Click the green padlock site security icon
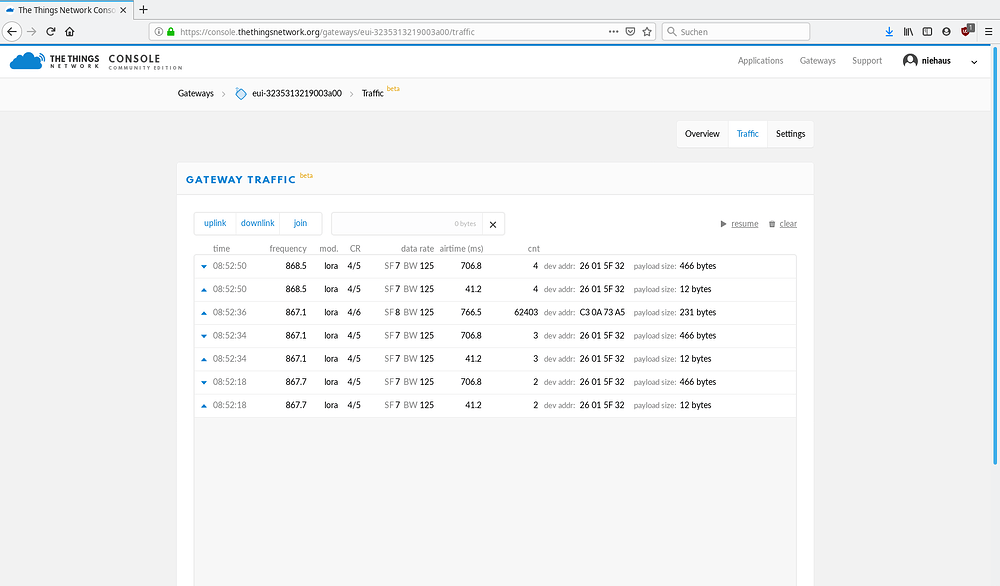This screenshot has width=1000, height=586. pos(171,31)
